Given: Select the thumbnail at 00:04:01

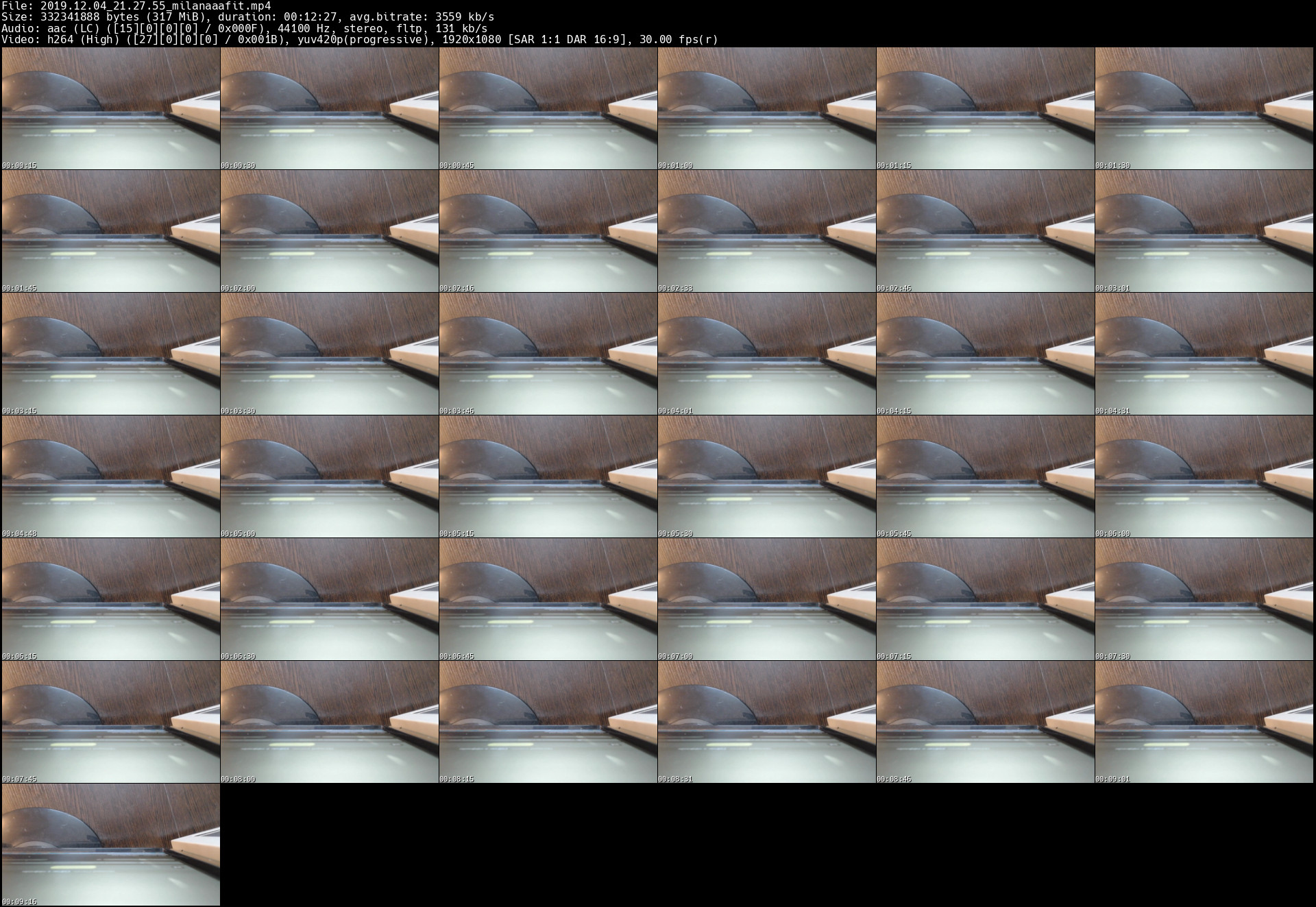Looking at the screenshot, I should (x=767, y=354).
